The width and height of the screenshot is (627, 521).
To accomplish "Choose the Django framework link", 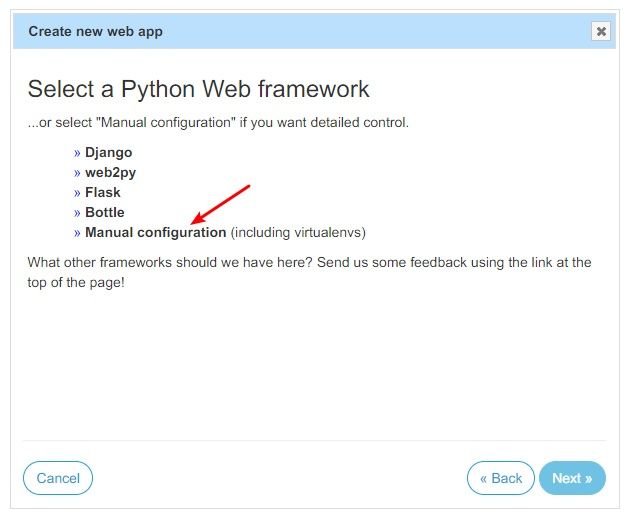I will pos(108,153).
